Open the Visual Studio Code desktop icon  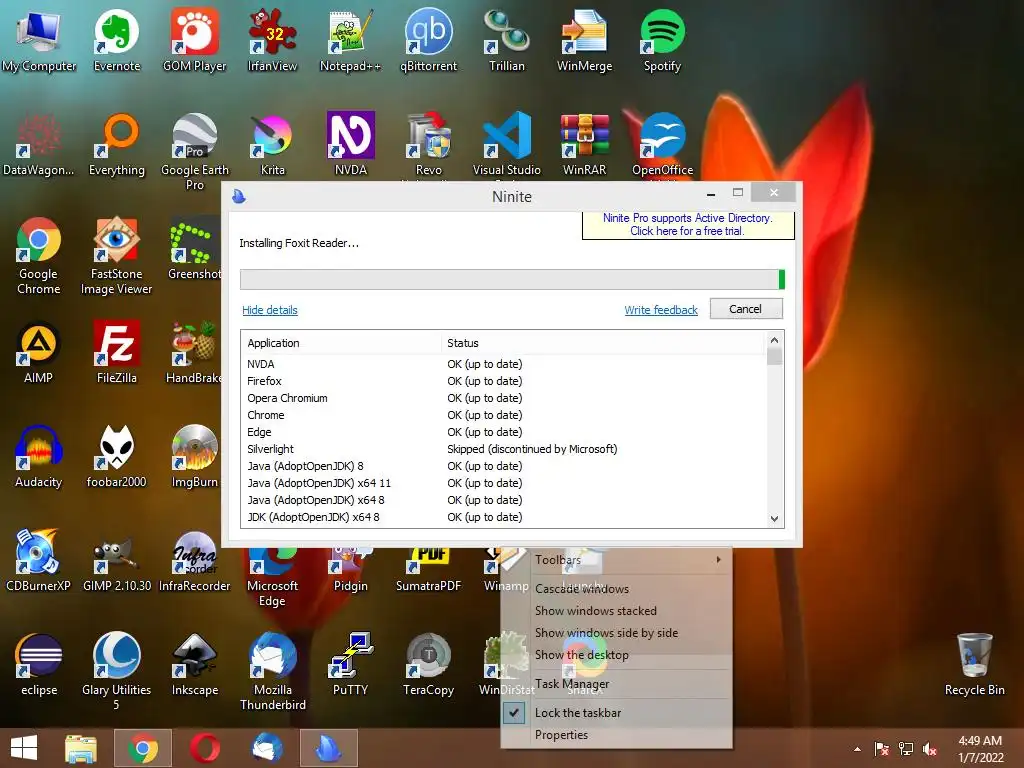(x=507, y=144)
